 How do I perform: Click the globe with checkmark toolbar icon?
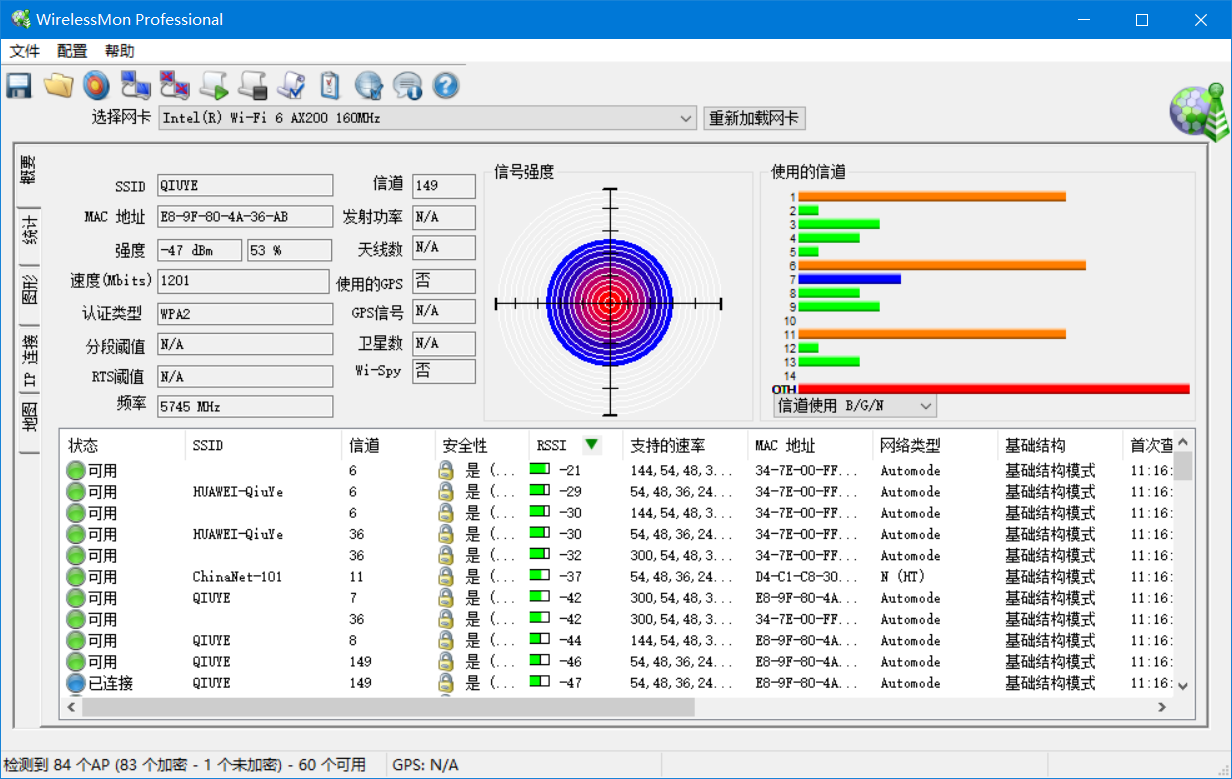point(368,86)
